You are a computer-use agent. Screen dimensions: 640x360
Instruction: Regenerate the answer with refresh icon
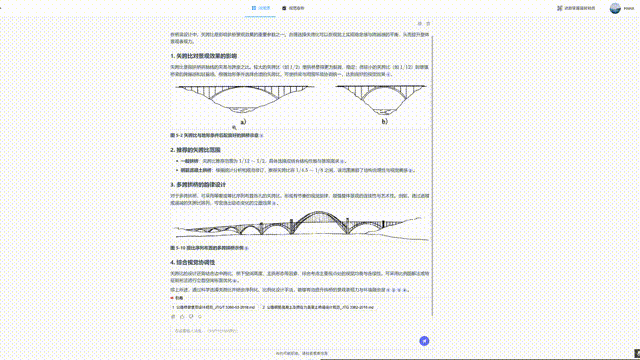tap(200, 317)
